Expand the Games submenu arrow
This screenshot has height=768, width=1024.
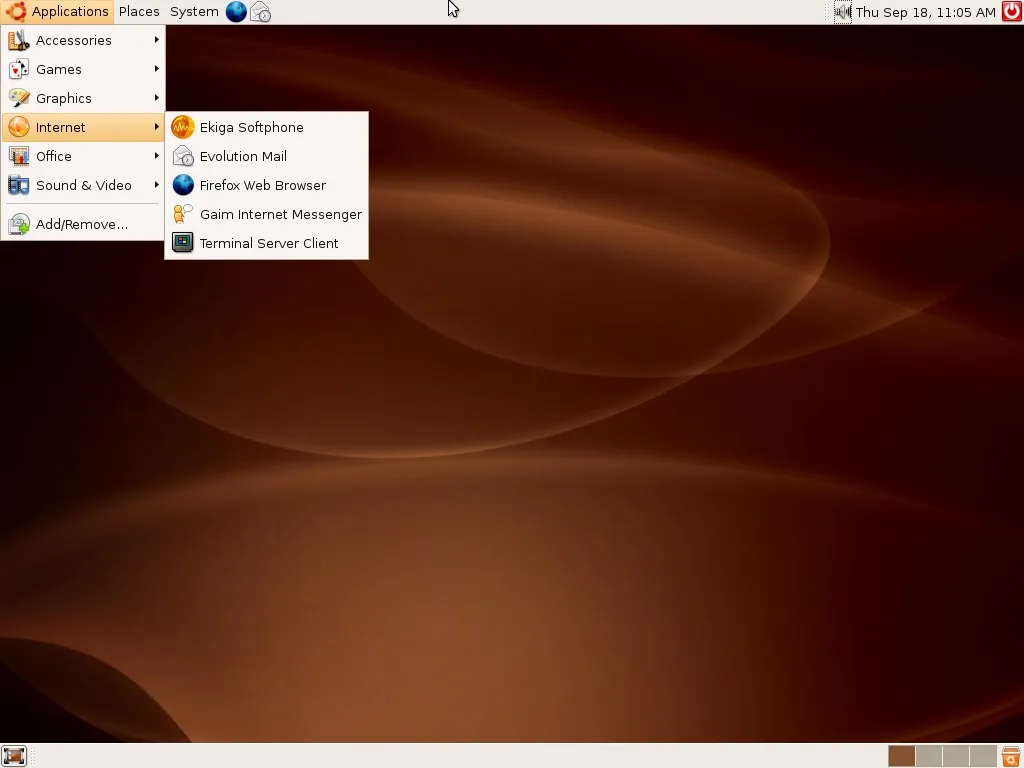pos(157,69)
